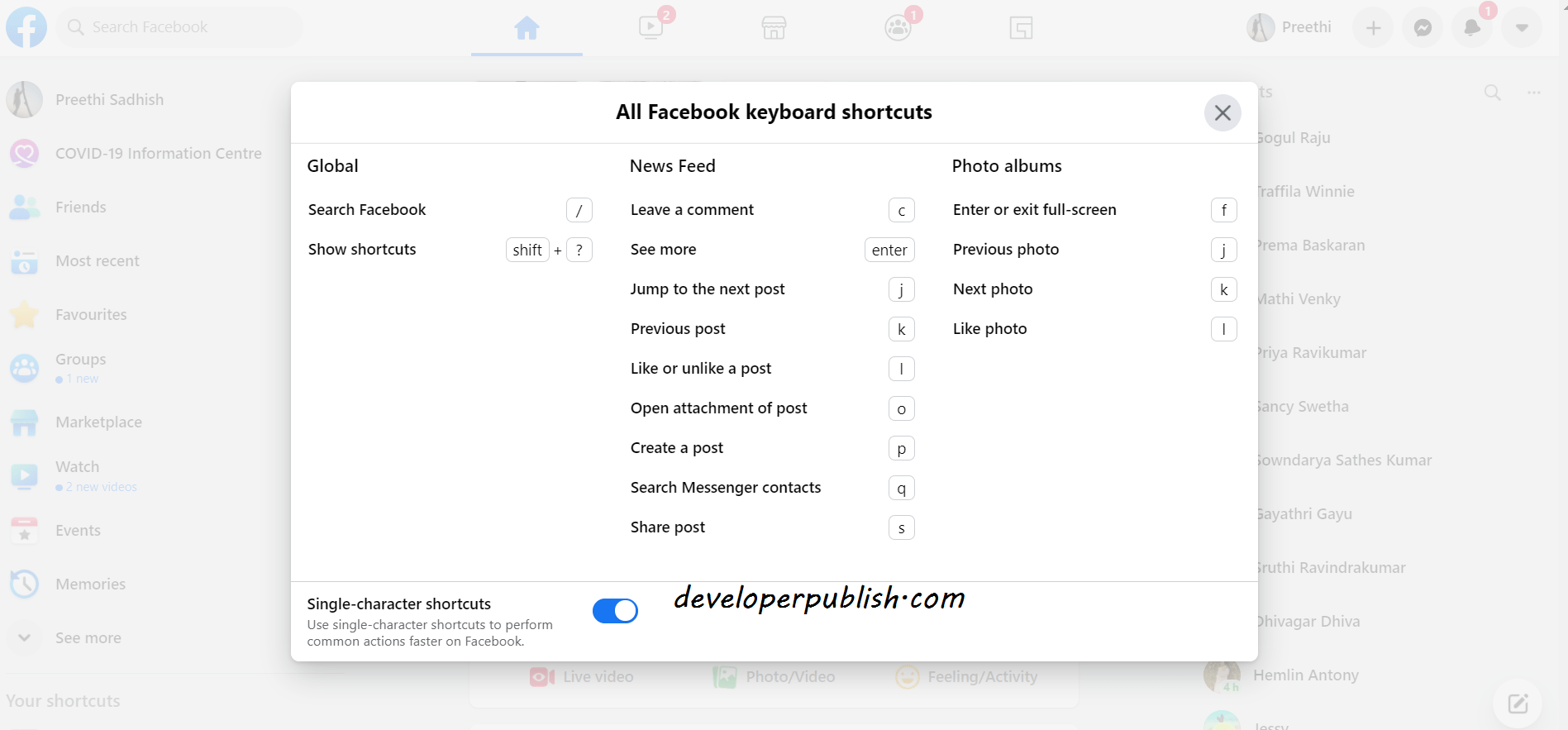Open the Watch video tab icon
Viewport: 1568px width, 730px height.
pyautogui.click(x=651, y=27)
